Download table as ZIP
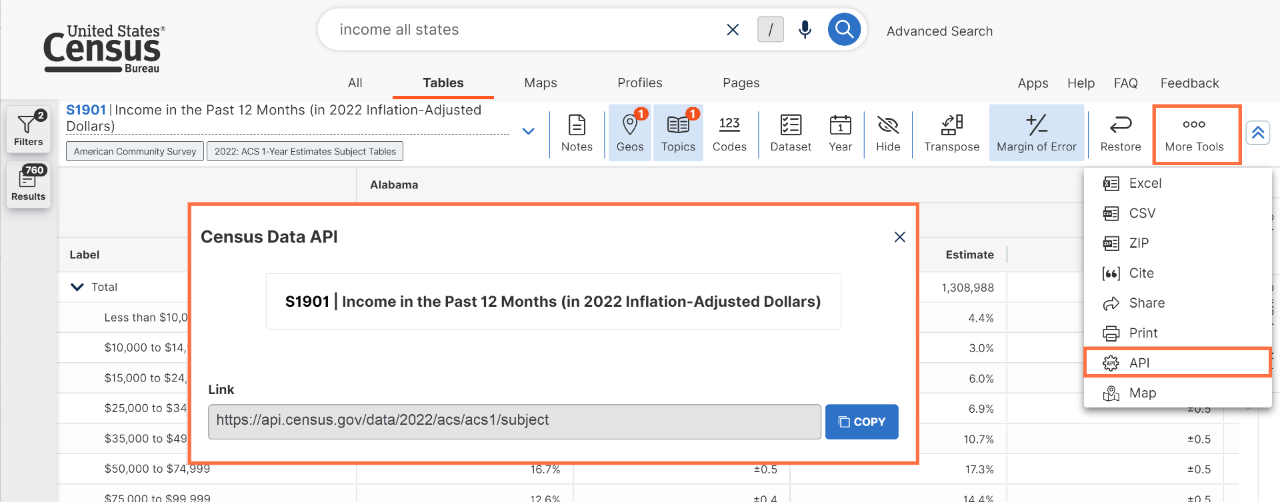This screenshot has height=502, width=1280. [x=1177, y=243]
